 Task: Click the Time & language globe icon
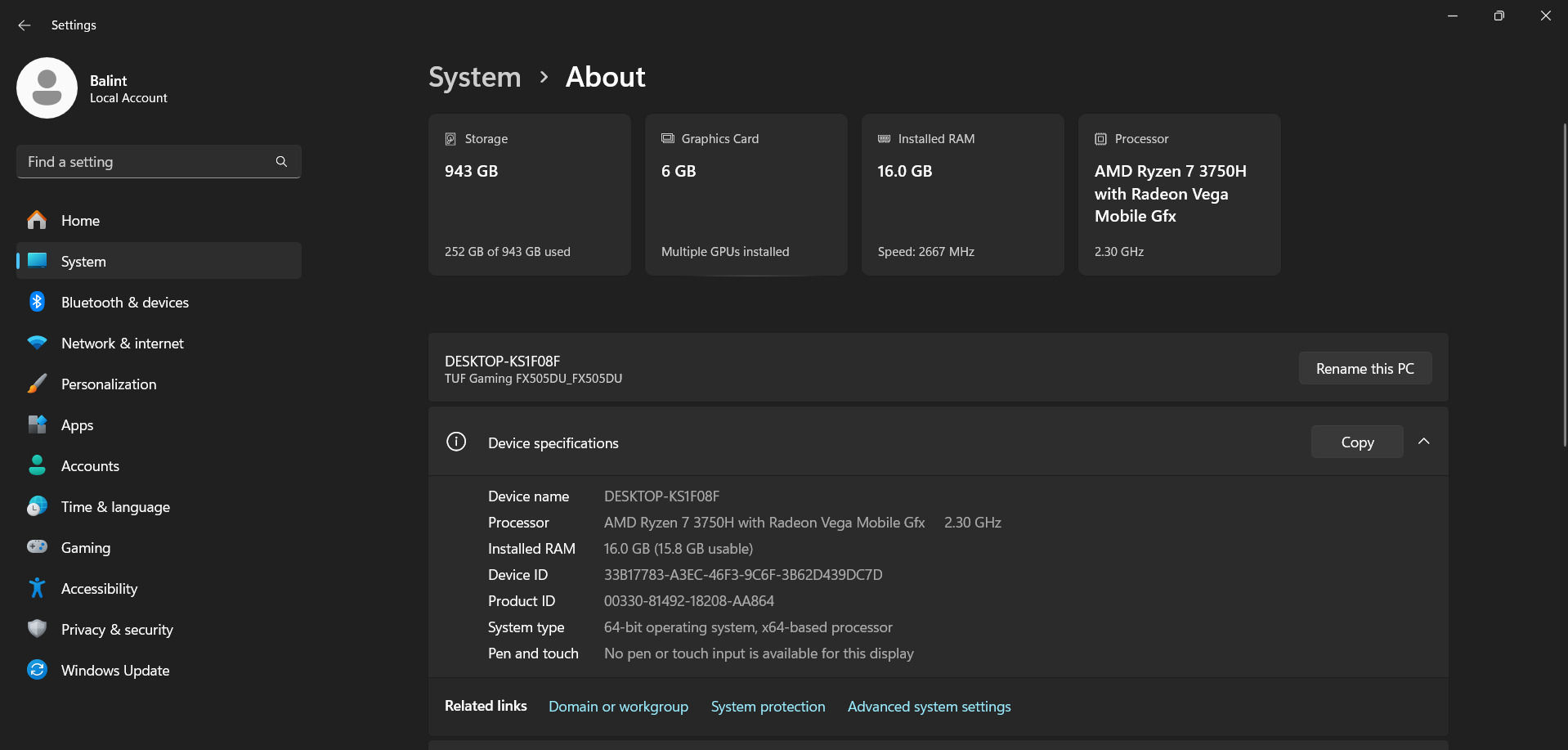point(37,506)
